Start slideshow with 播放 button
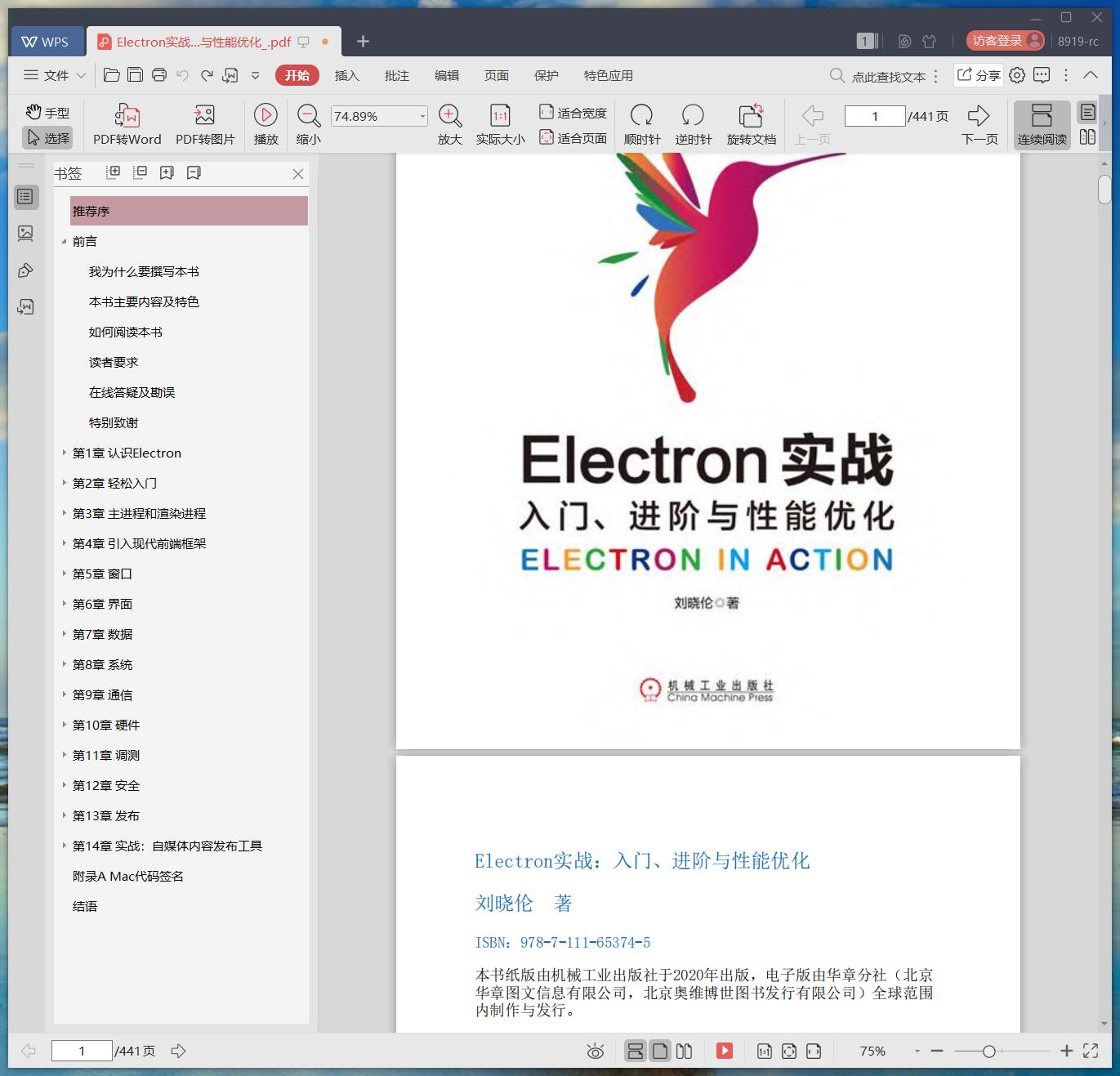The image size is (1120, 1076). pos(265,125)
